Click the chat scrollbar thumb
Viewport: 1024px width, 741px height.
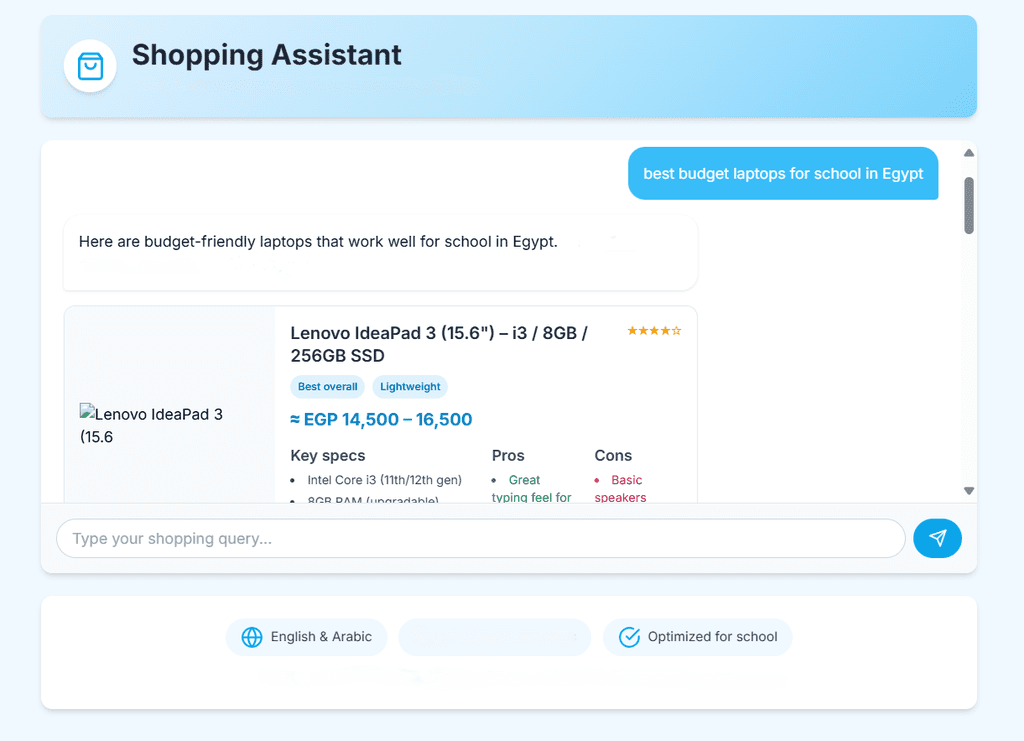(x=968, y=205)
